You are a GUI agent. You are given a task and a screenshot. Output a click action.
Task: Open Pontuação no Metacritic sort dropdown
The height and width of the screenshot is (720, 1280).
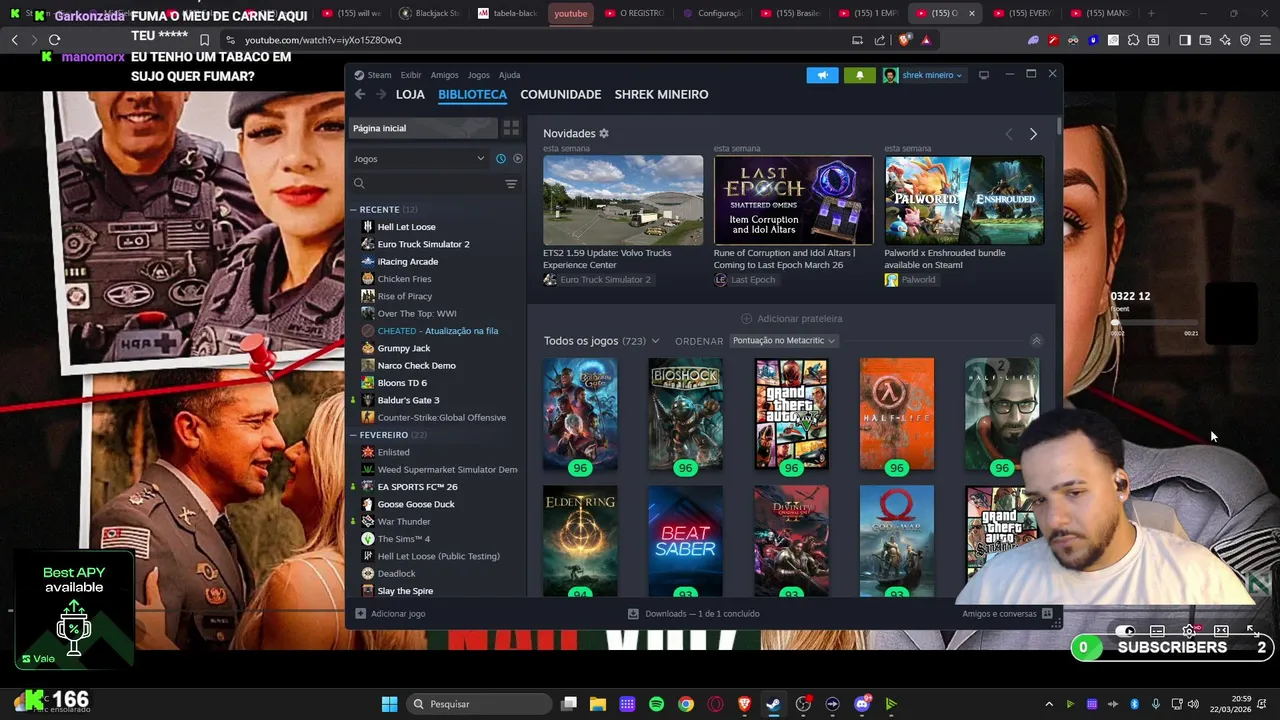tap(783, 341)
